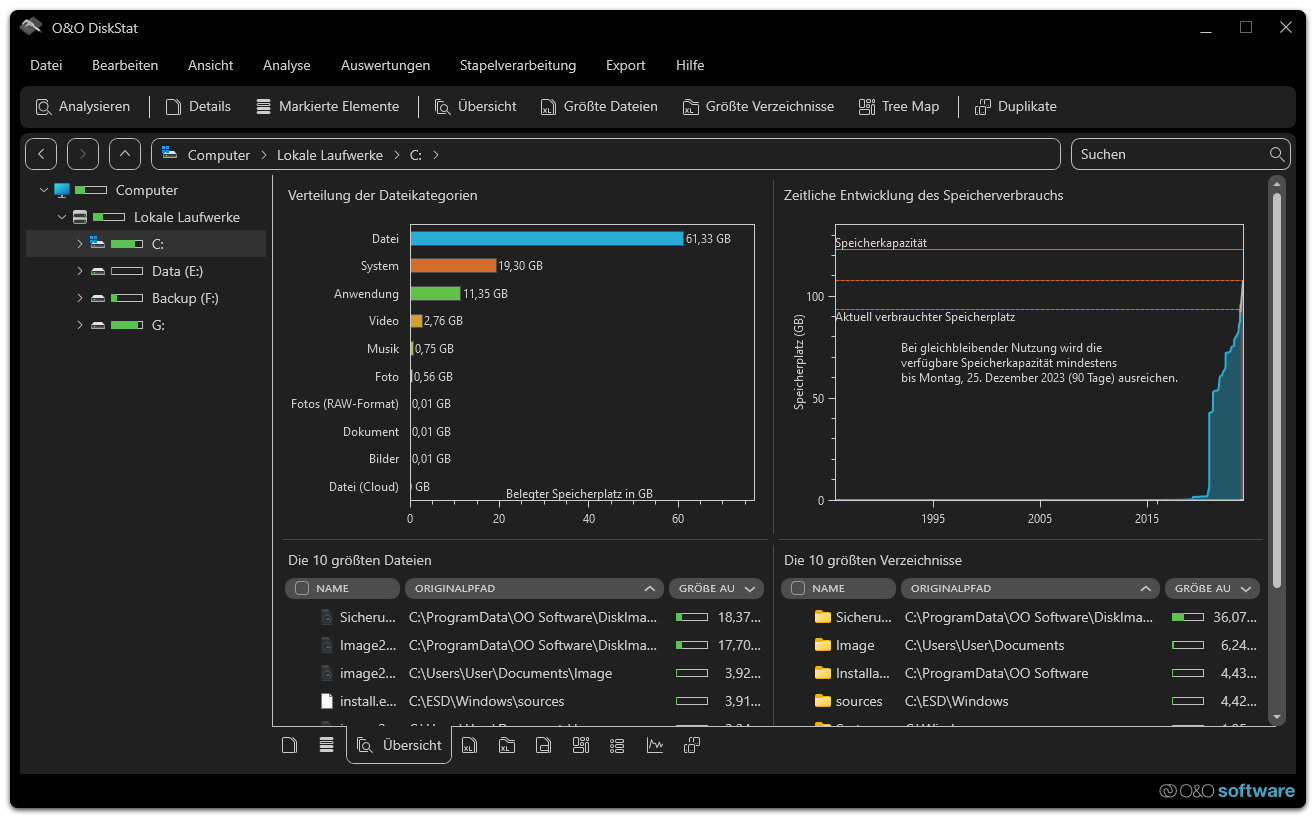Click the install.e... file icon in largest files
This screenshot has height=818, width=1316.
326,701
